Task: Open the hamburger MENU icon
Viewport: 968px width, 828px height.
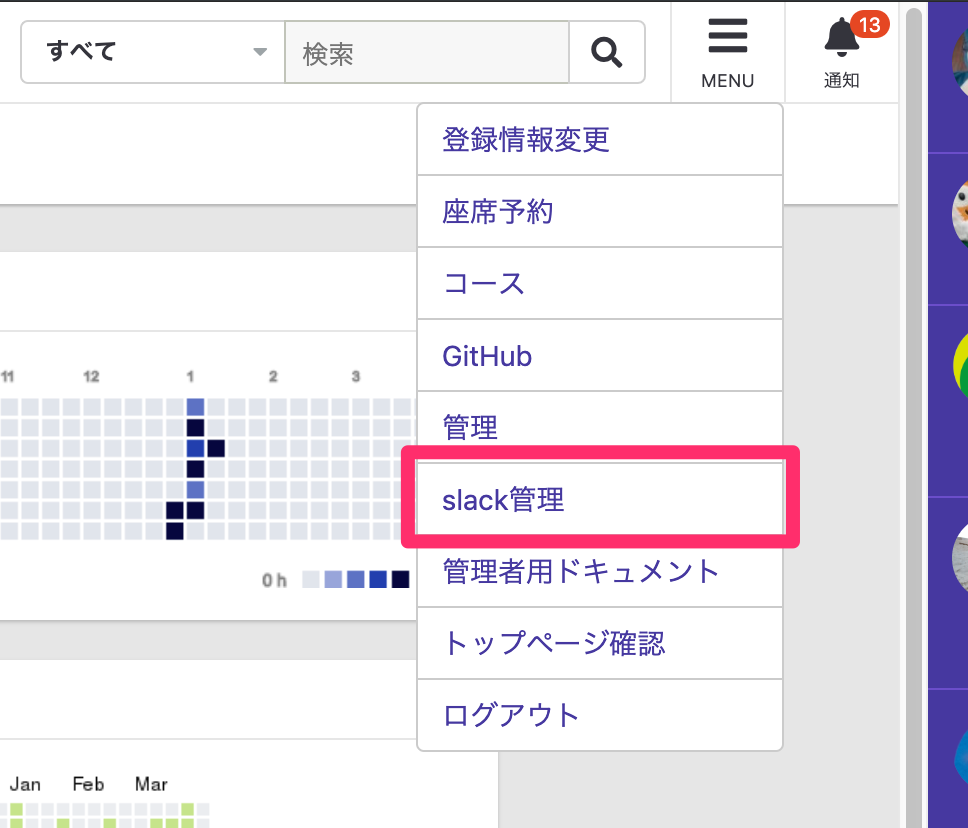Action: 727,37
